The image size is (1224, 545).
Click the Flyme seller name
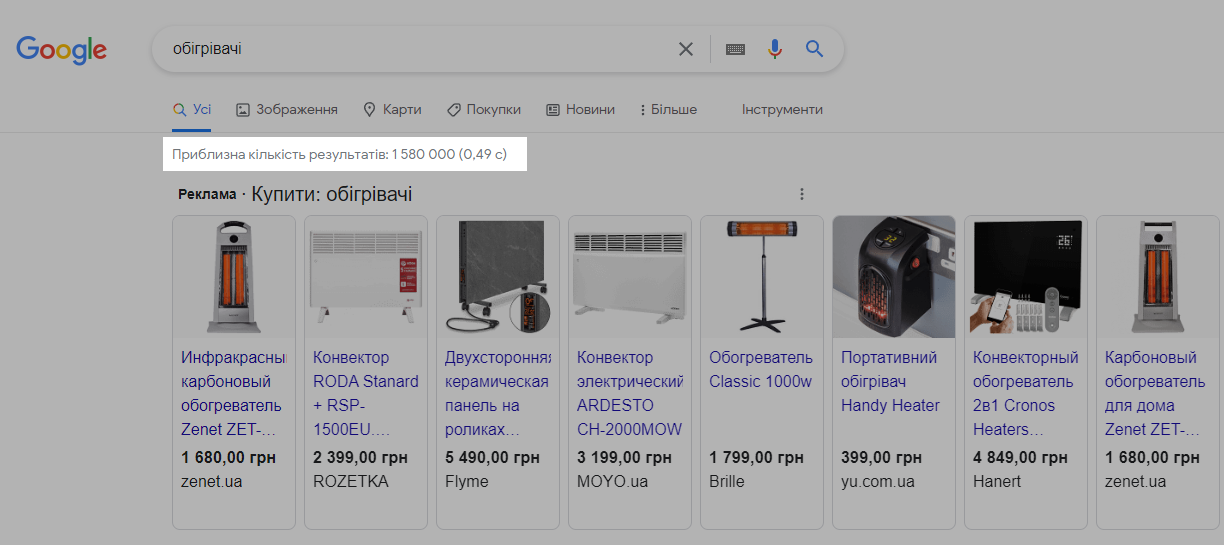click(467, 481)
